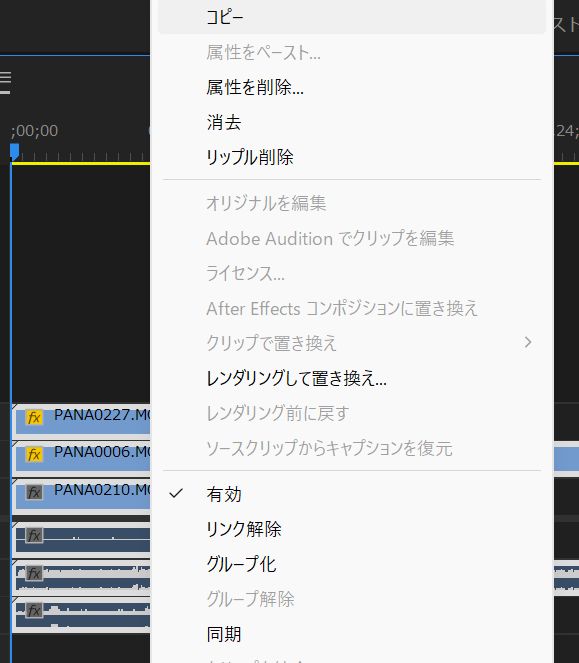Screen dimensions: 579x663
Task: Select the PANA0210 video clip
Action: click(83, 495)
